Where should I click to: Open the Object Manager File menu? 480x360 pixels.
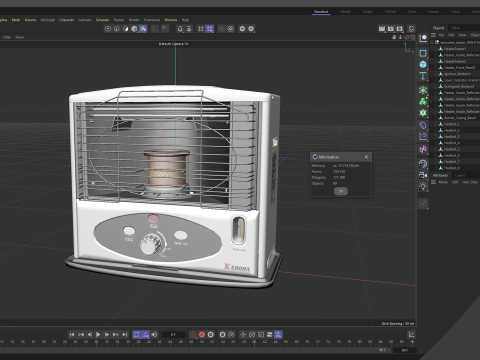point(441,35)
